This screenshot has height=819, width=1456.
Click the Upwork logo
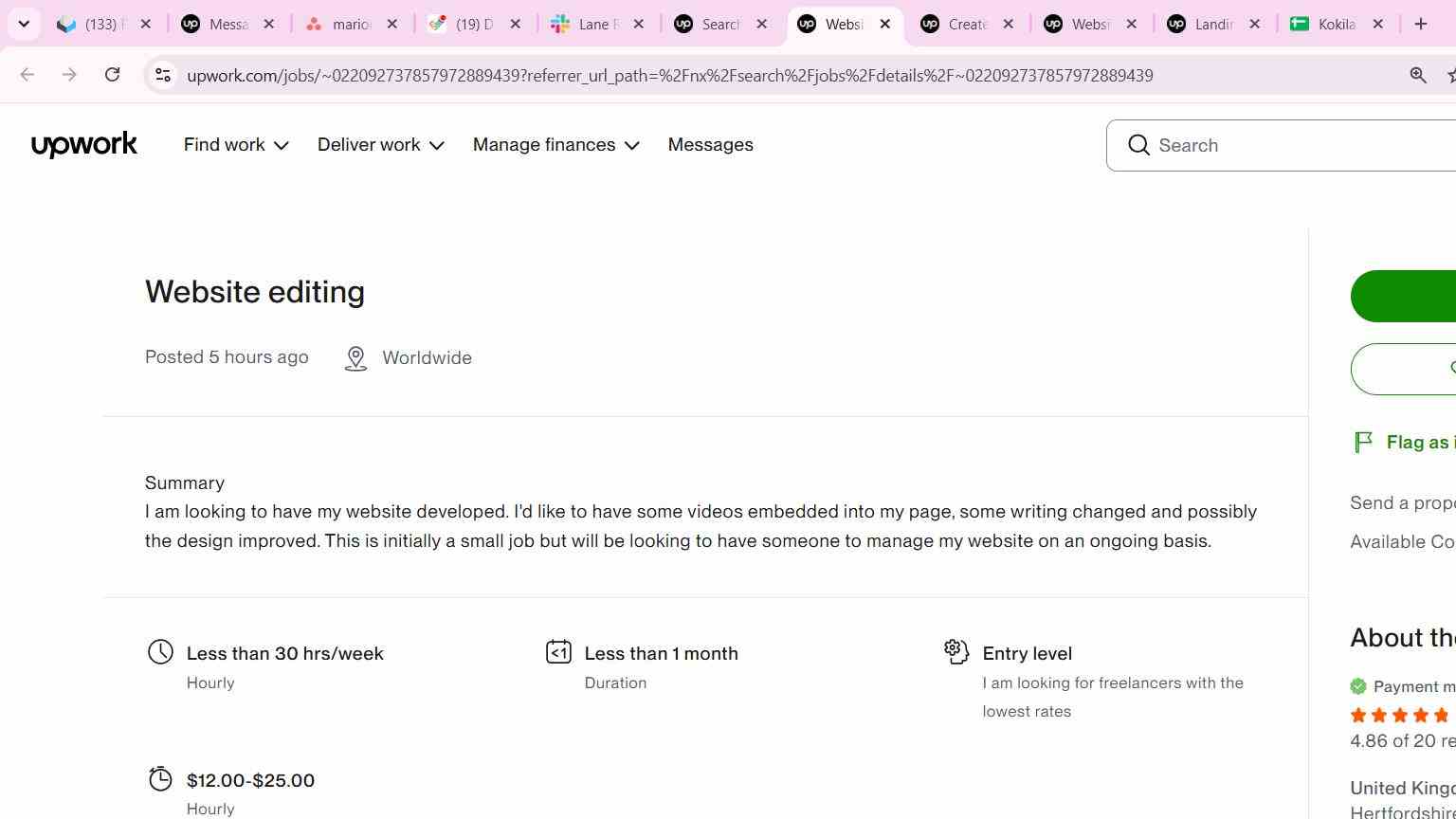(x=84, y=145)
